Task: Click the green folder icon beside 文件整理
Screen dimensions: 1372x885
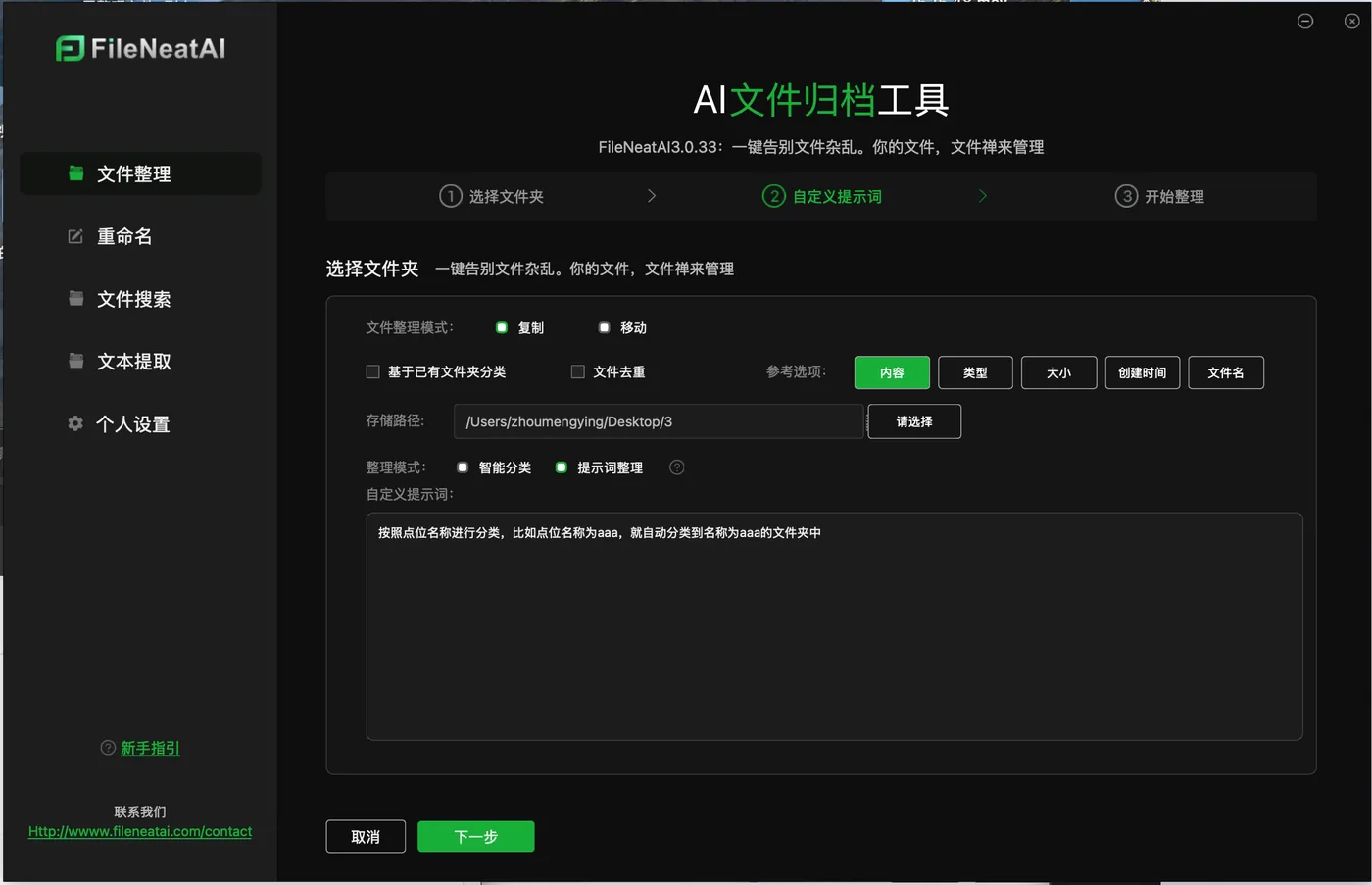Action: pos(75,173)
